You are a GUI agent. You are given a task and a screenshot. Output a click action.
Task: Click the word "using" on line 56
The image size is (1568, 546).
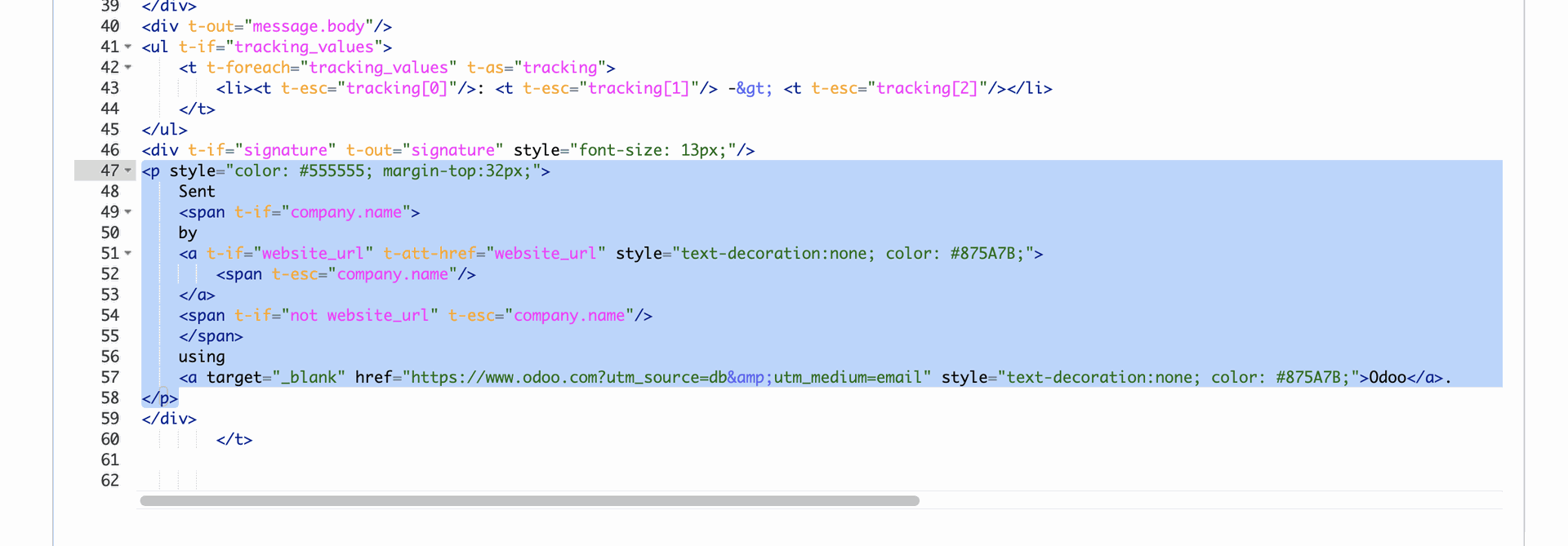tap(202, 357)
